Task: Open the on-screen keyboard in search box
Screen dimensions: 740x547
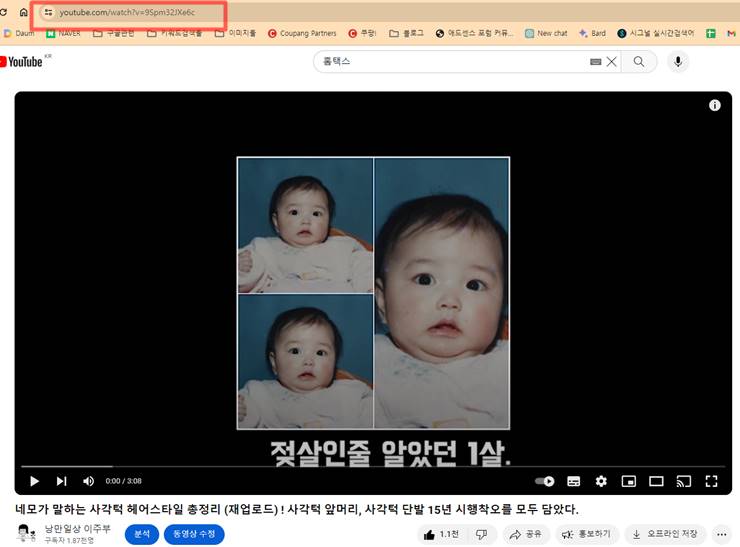Action: click(596, 61)
